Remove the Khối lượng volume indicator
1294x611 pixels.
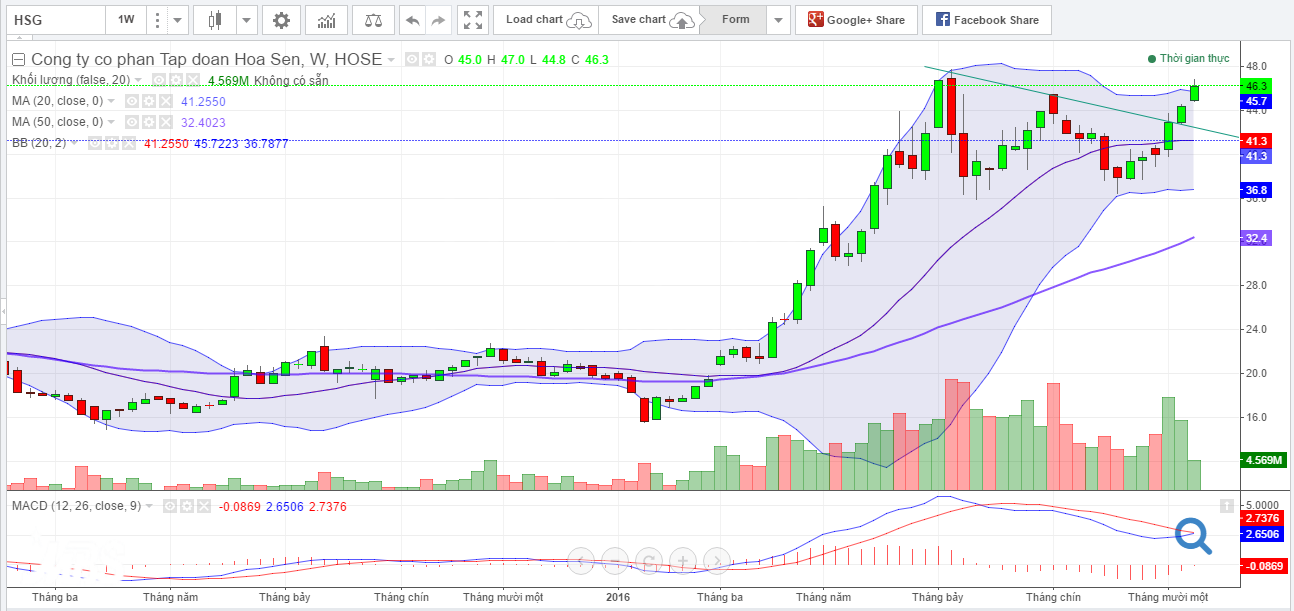[x=193, y=79]
